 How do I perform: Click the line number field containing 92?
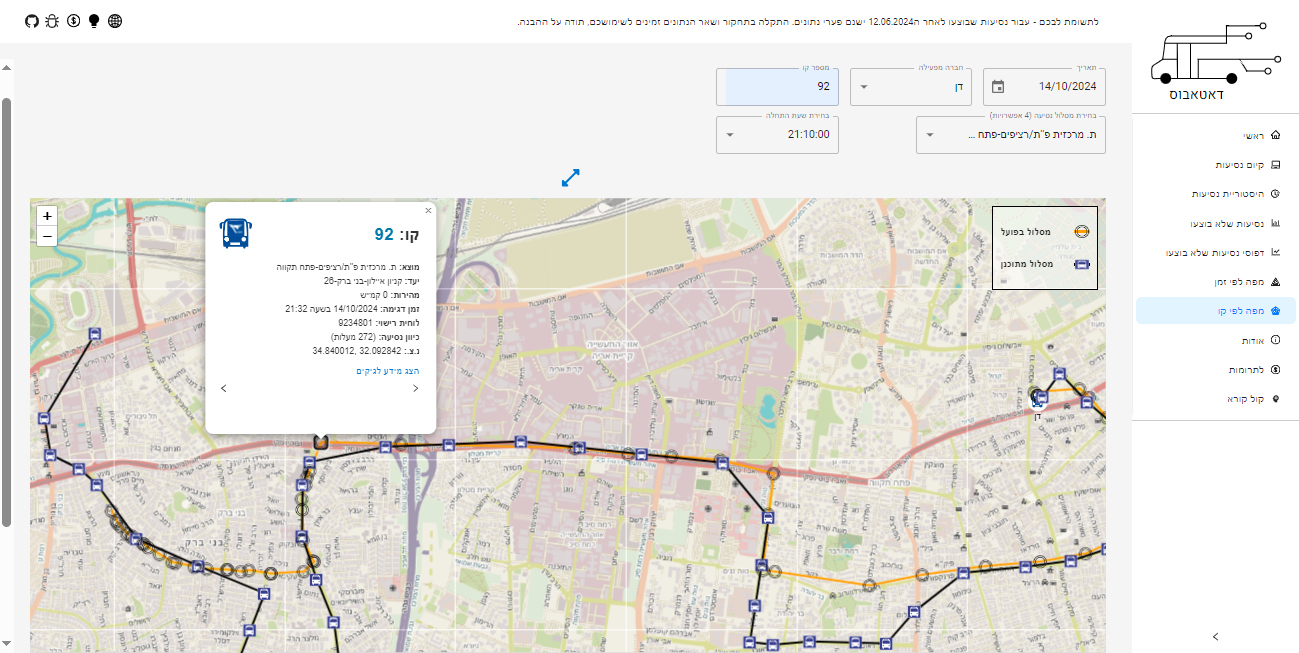(x=779, y=87)
